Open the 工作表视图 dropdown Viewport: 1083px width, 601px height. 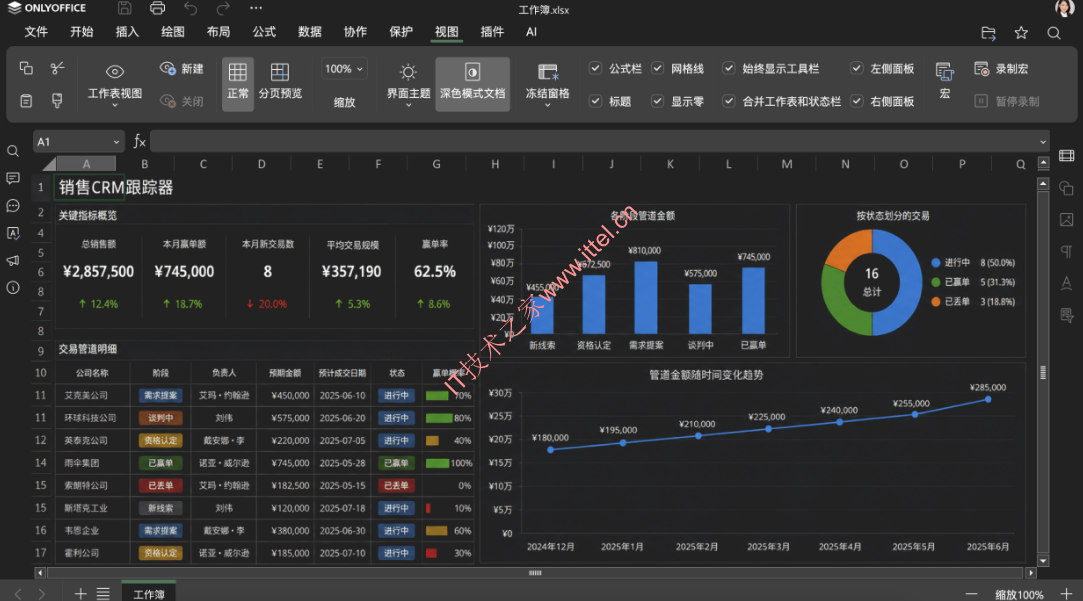point(115,83)
